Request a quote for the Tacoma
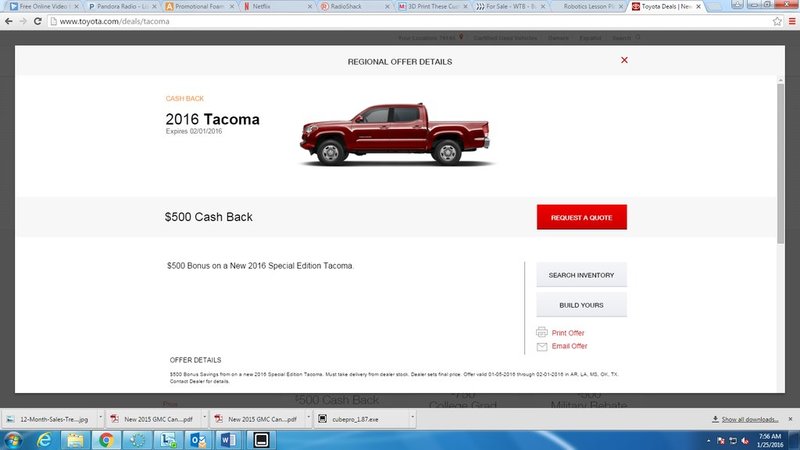800x450 pixels. 582,217
